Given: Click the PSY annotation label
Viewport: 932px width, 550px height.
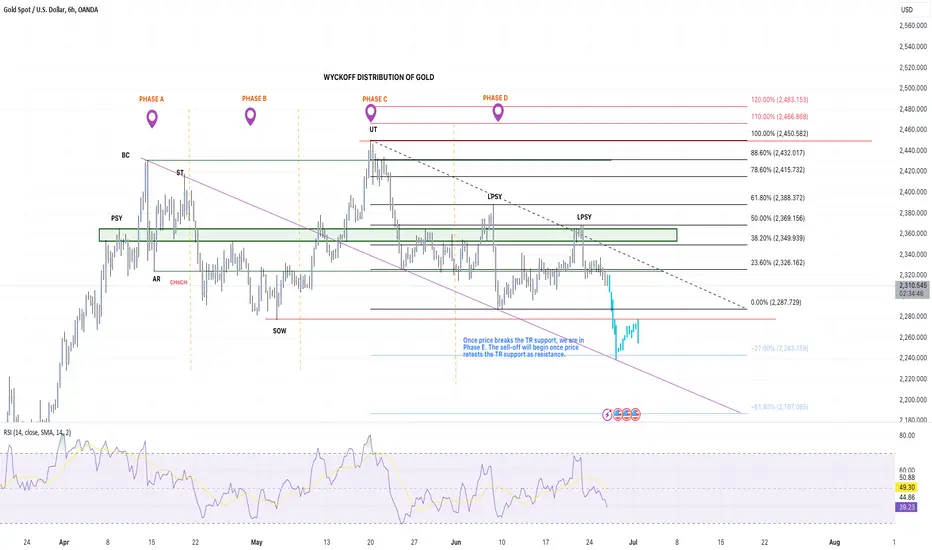Looking at the screenshot, I should click(x=116, y=219).
